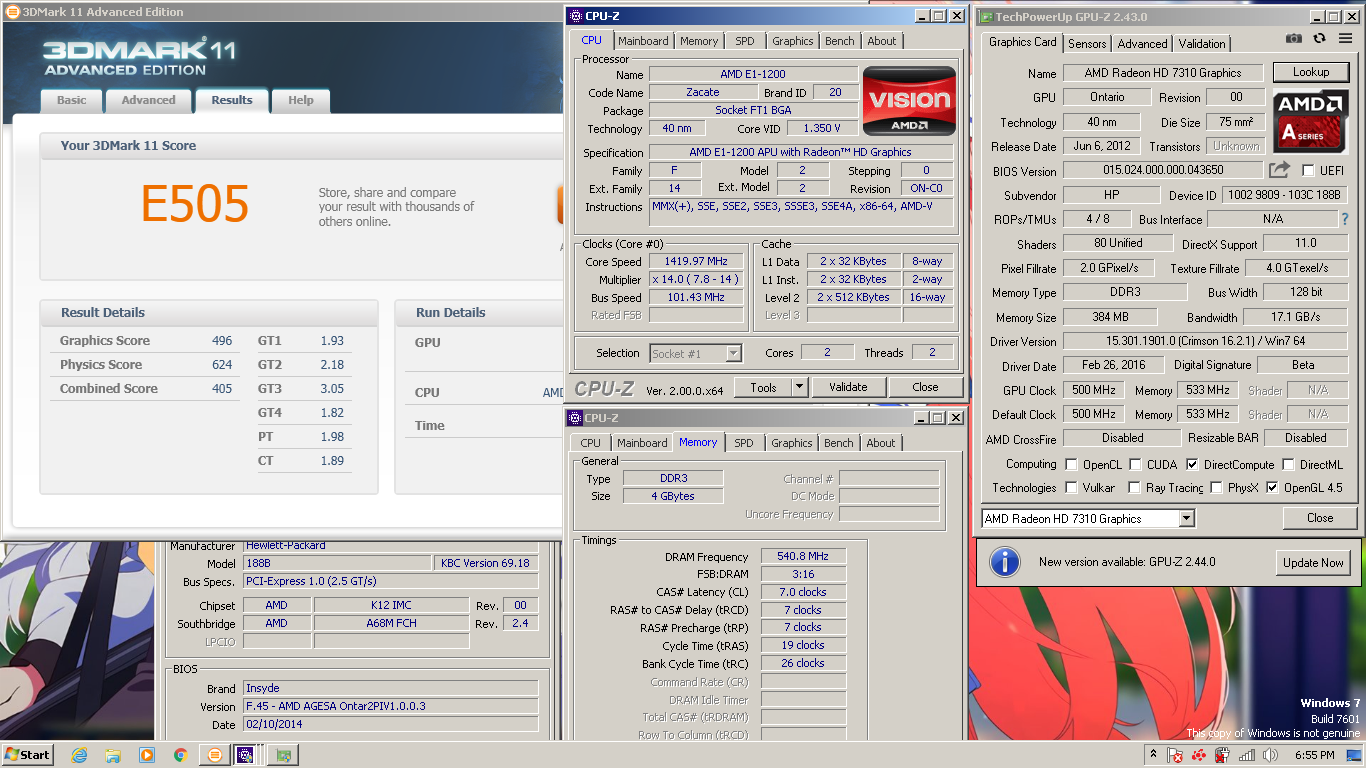Open network signal tray icon
Viewport: 1366px width, 768px height.
coord(1248,756)
